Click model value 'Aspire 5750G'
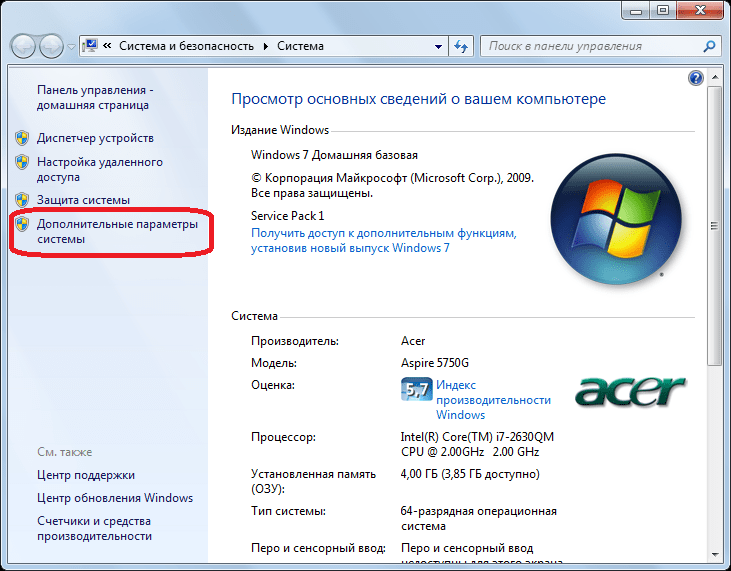Viewport: 731px width, 571px height. click(434, 363)
